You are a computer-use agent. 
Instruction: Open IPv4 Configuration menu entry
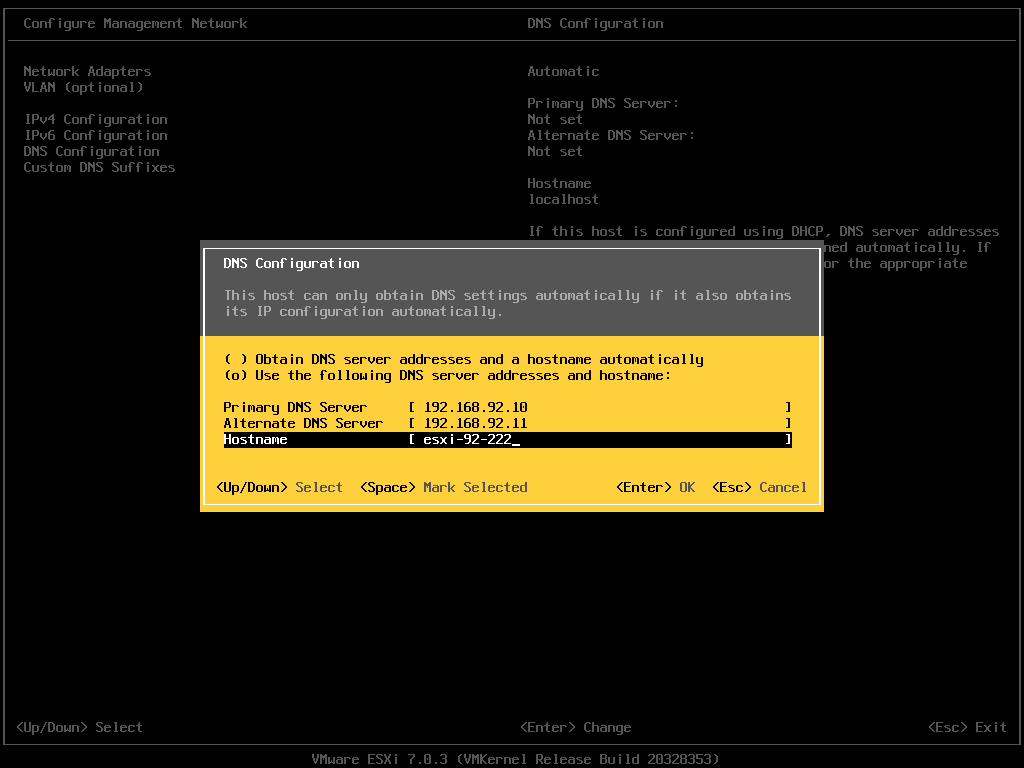coord(95,119)
